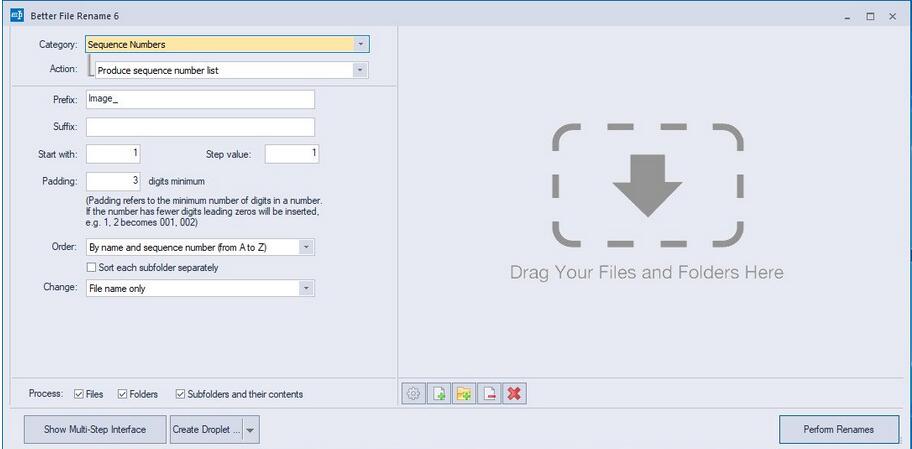912x449 pixels.
Task: Click the add folder icon with green plus
Action: [x=464, y=394]
